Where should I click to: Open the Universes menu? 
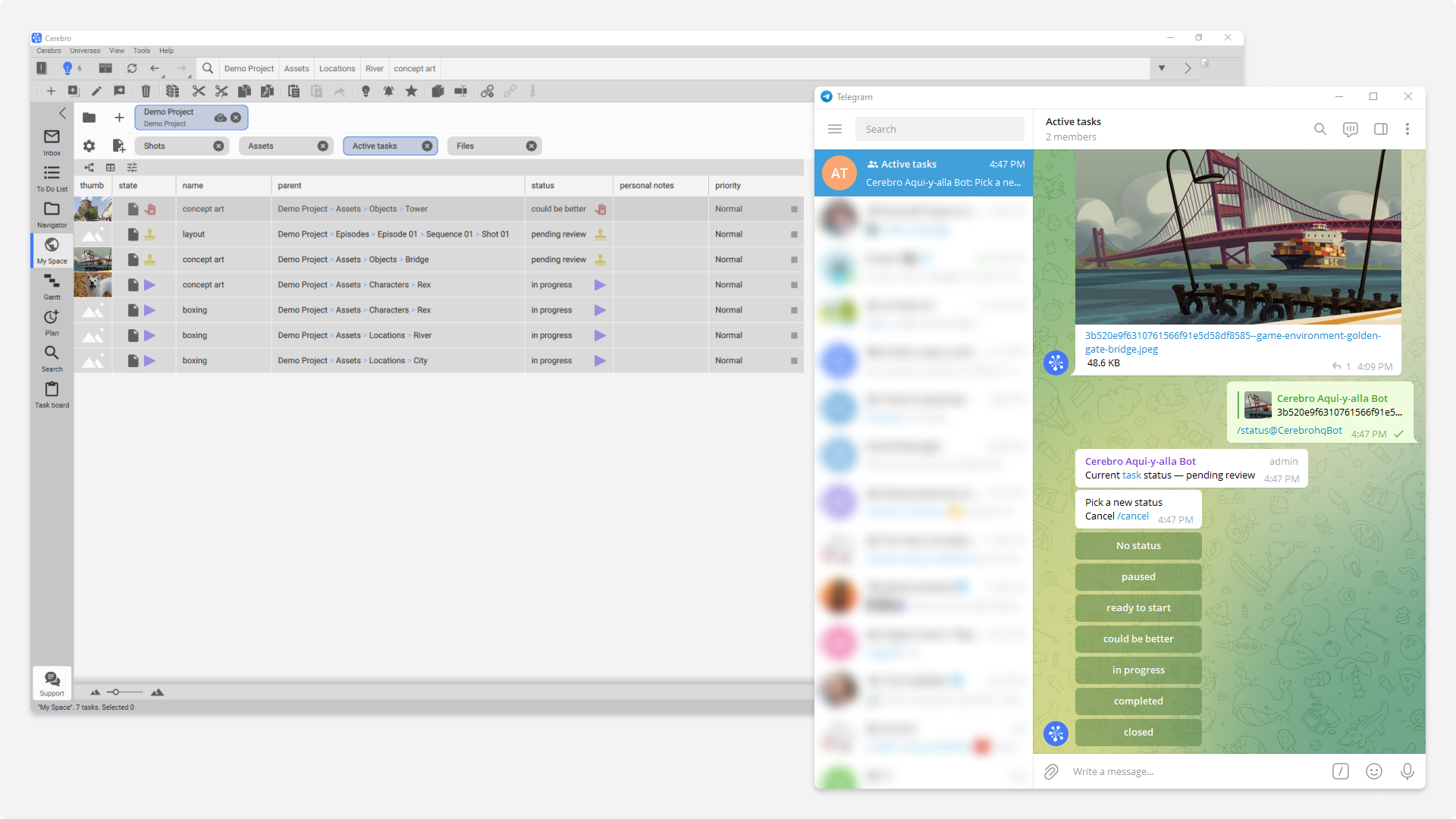click(x=85, y=51)
